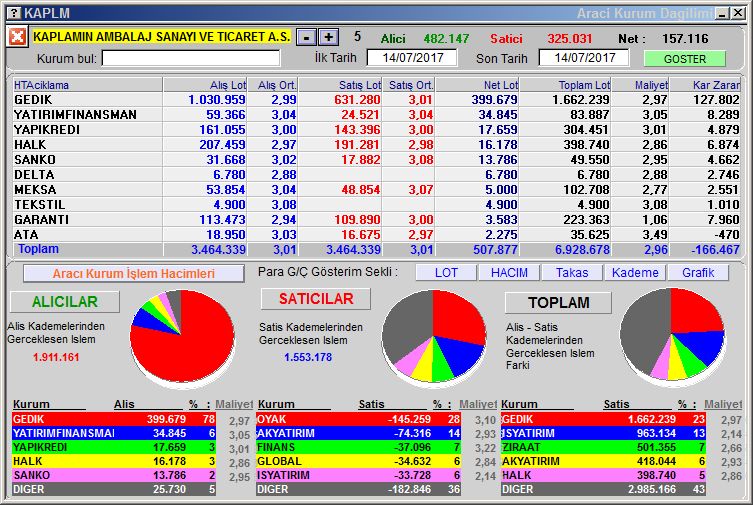This screenshot has height=505, width=753.
Task: Open the Kademe view
Action: coord(635,273)
